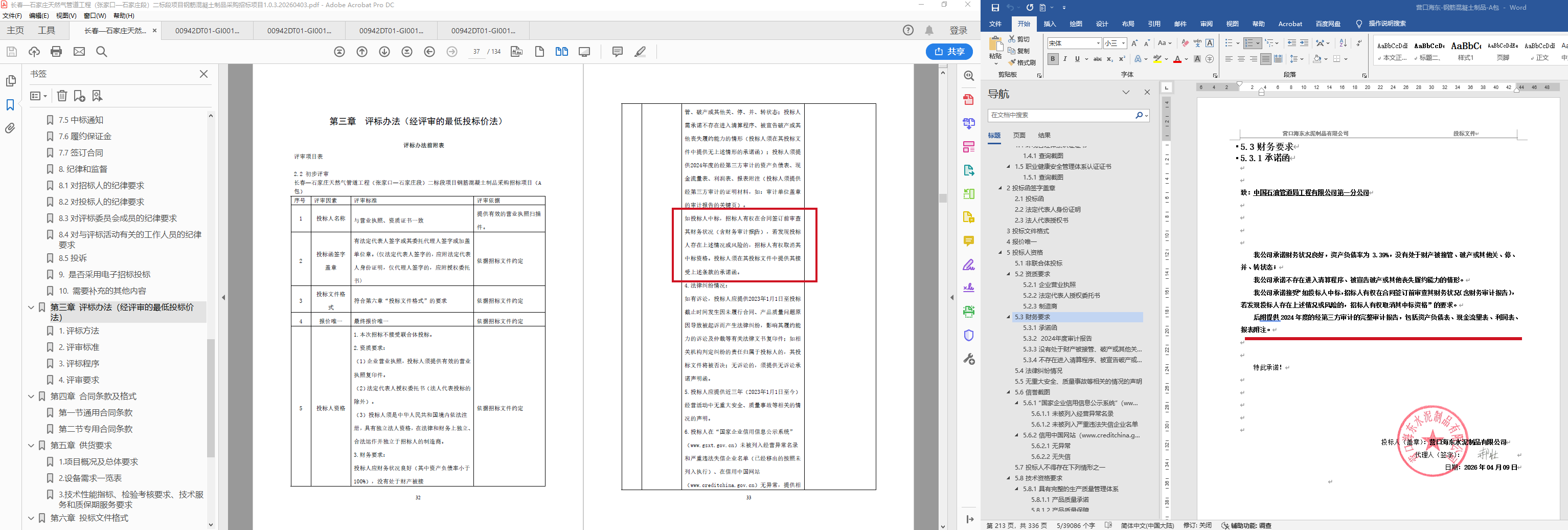Image resolution: width=1568 pixels, height=530 pixels.
Task: Clear formatting eraser icon in Word
Action: pos(1185,42)
